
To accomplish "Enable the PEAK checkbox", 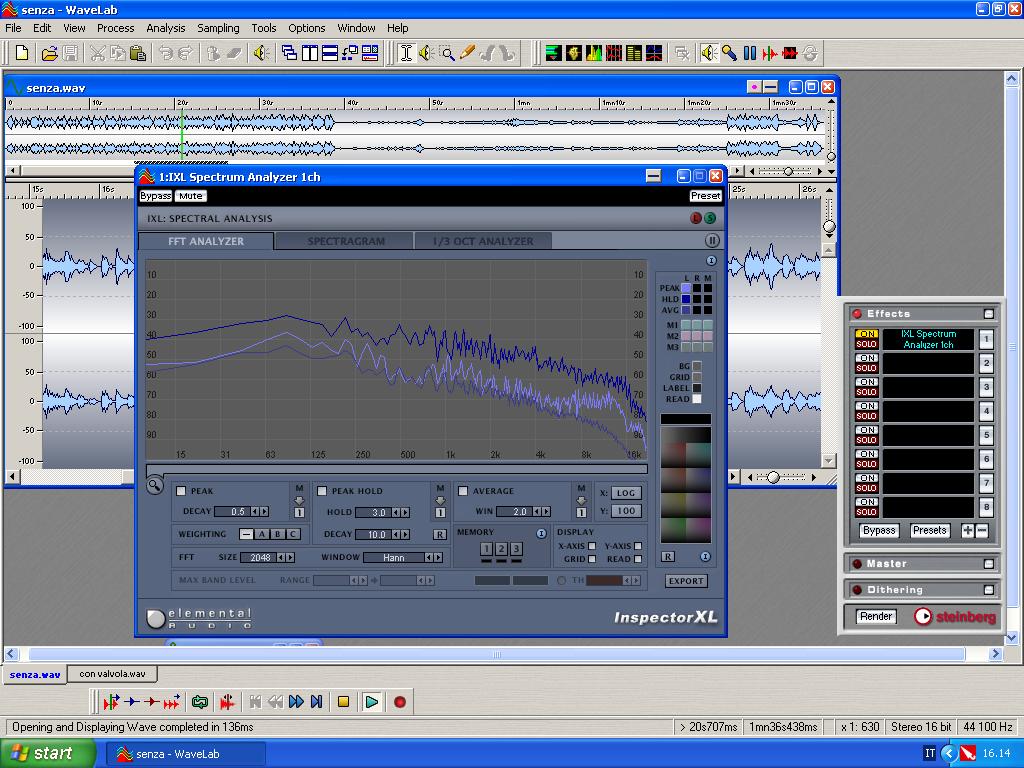I will click(182, 491).
